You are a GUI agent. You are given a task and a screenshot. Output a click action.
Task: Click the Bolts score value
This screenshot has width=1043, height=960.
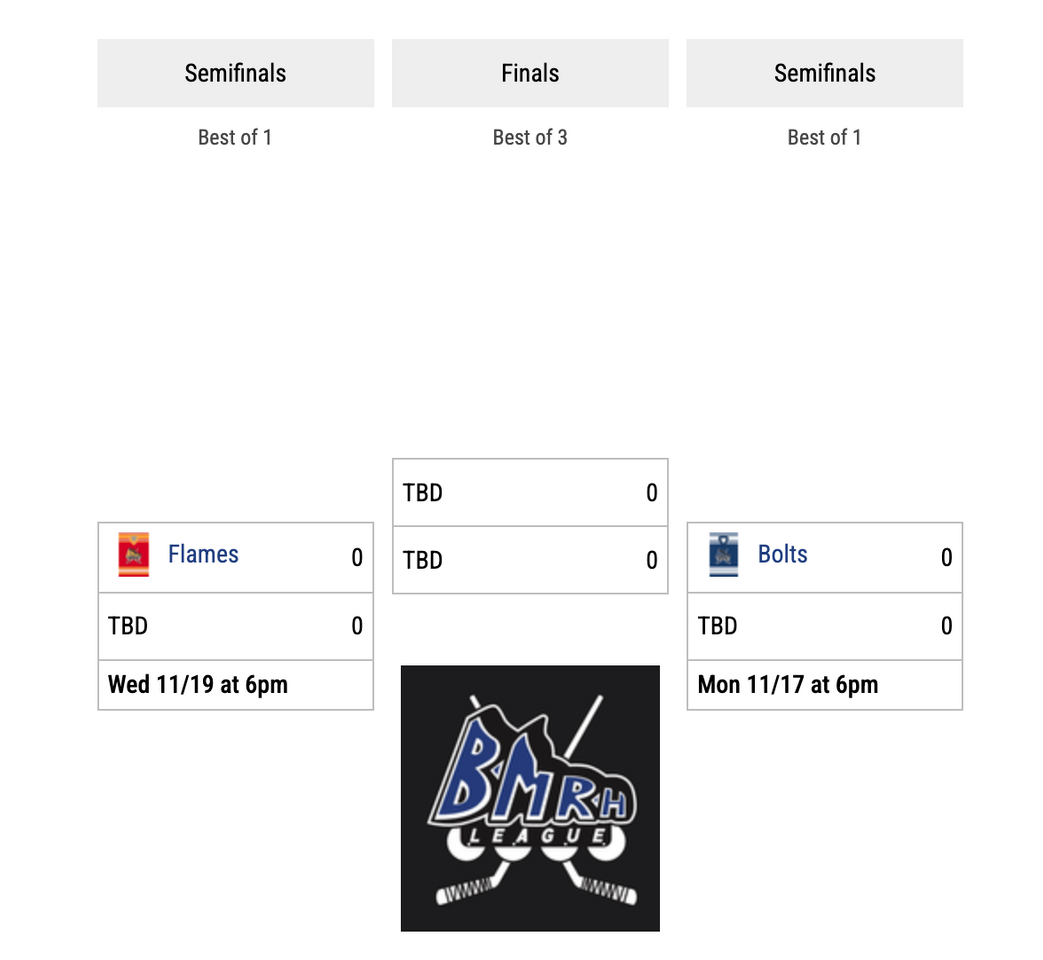coord(946,558)
